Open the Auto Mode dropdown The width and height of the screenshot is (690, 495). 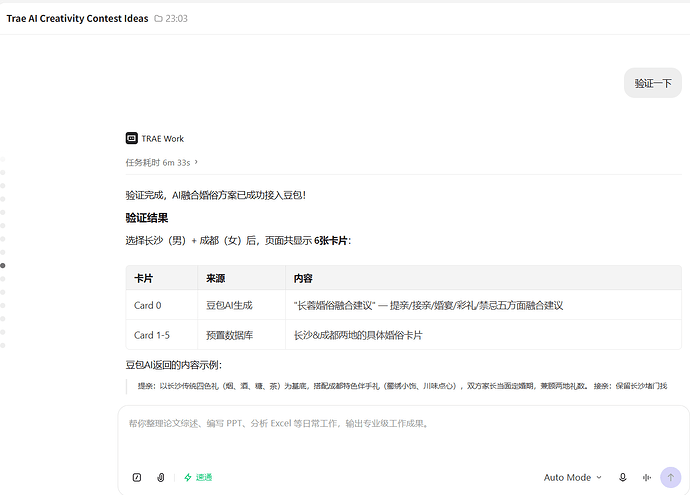[573, 477]
